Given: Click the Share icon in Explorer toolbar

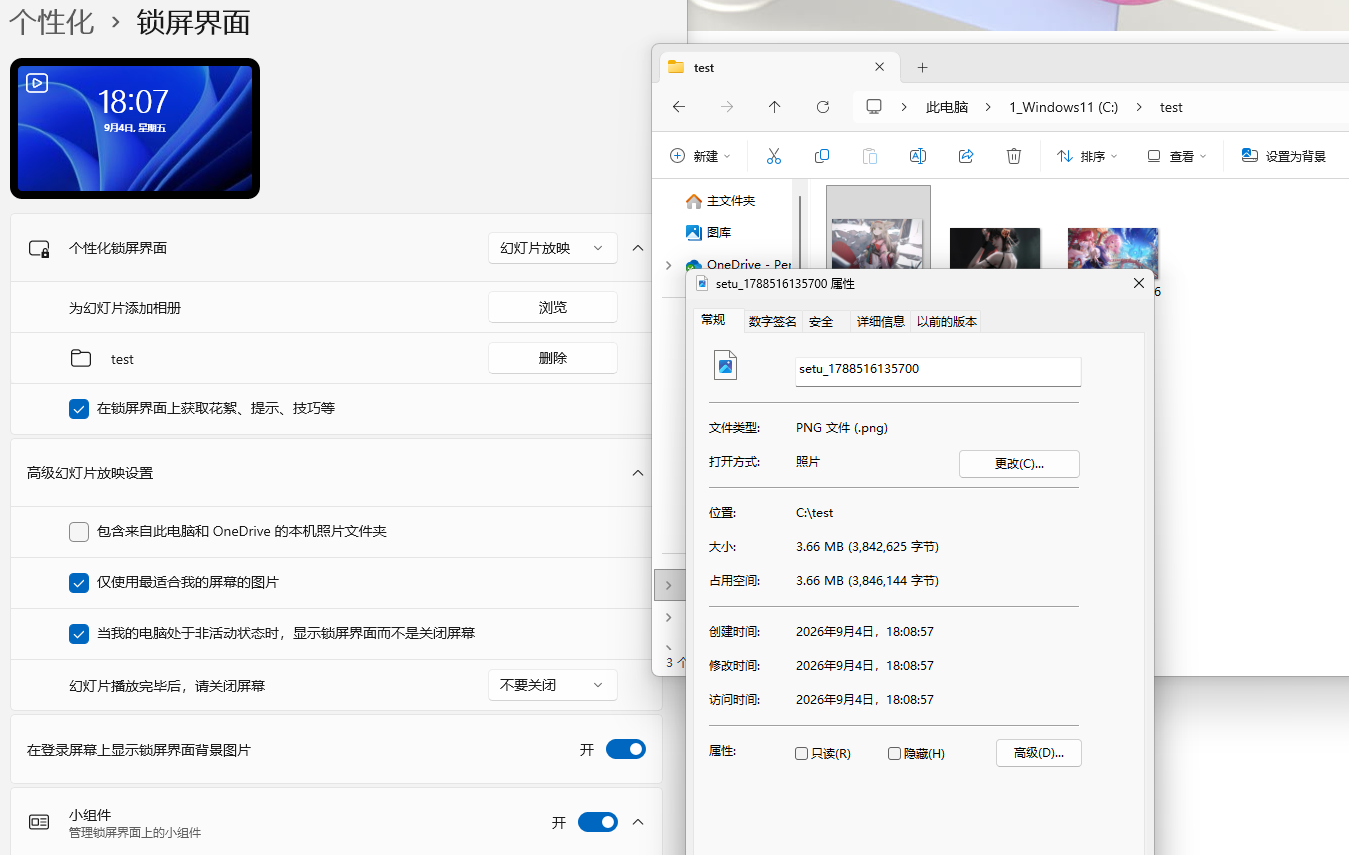Looking at the screenshot, I should point(966,156).
